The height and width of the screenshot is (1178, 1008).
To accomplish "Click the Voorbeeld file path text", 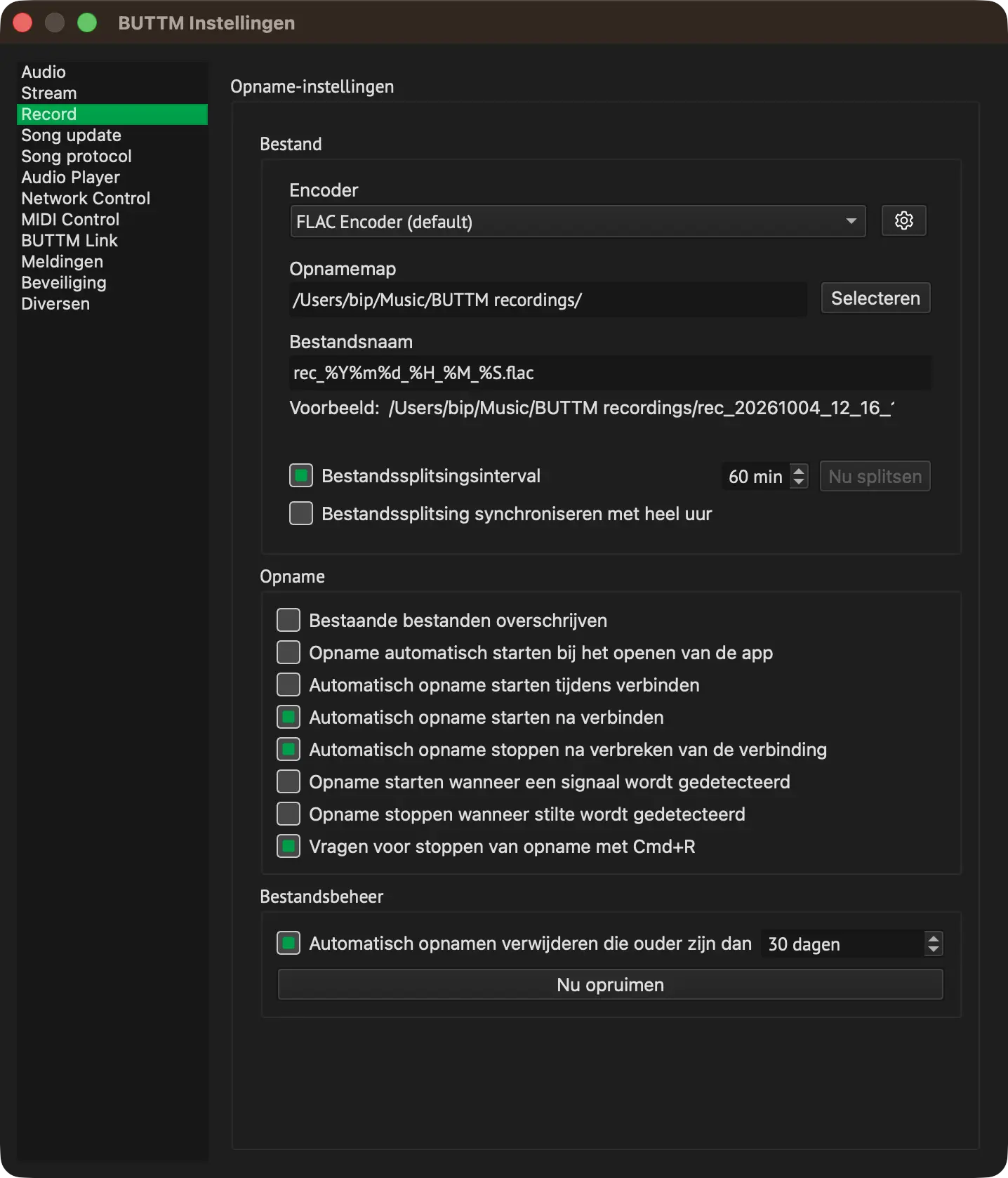I will 641,408.
